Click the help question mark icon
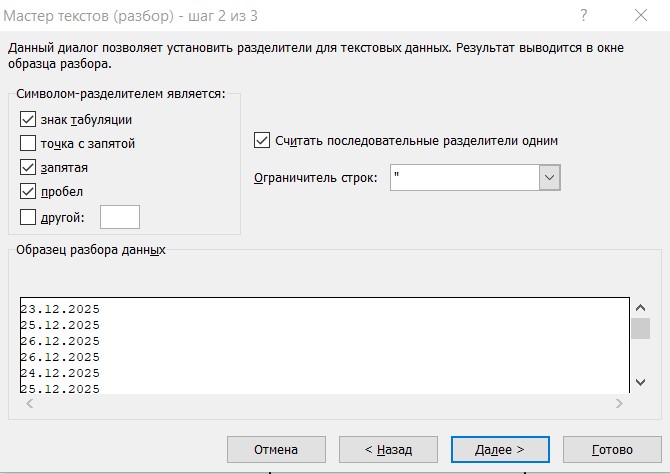Screen dimensions: 670x474 (x=583, y=15)
